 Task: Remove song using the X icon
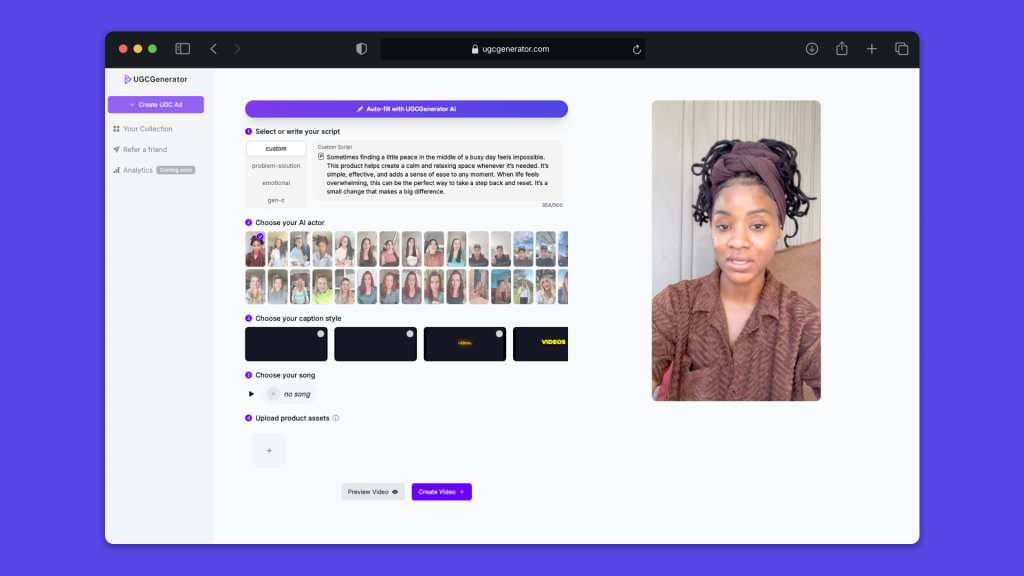(x=273, y=394)
